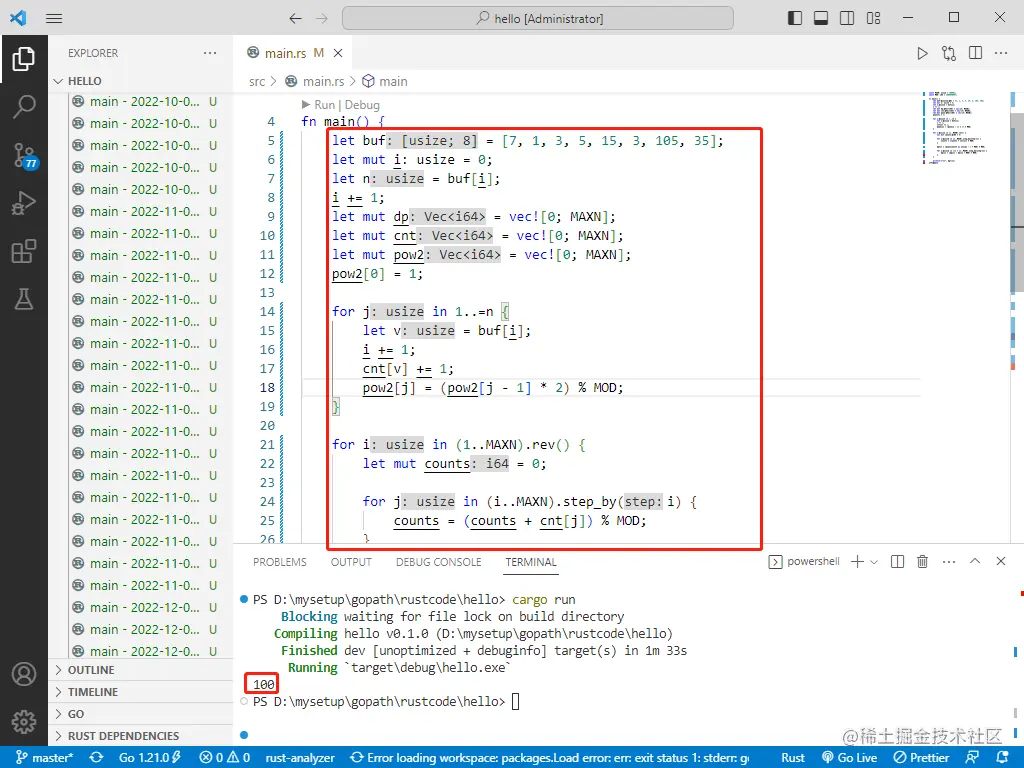The image size is (1024, 768).
Task: Toggle the primary side bar layout icon
Action: (795, 18)
